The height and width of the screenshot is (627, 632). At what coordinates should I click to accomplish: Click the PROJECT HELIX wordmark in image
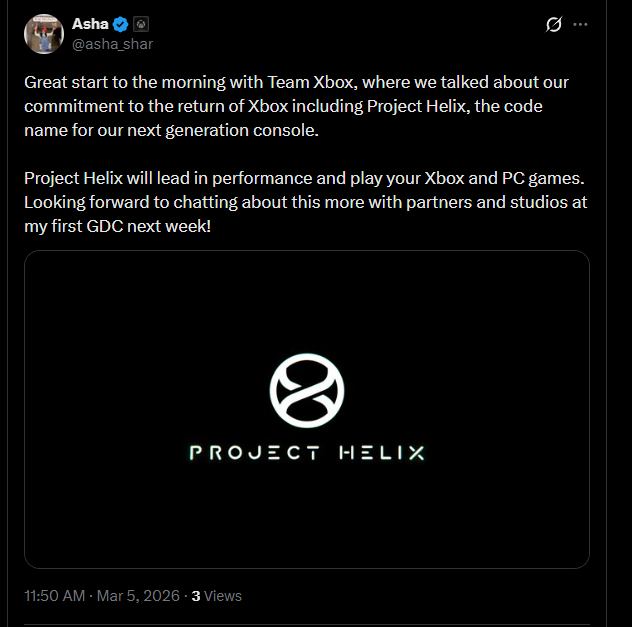306,453
